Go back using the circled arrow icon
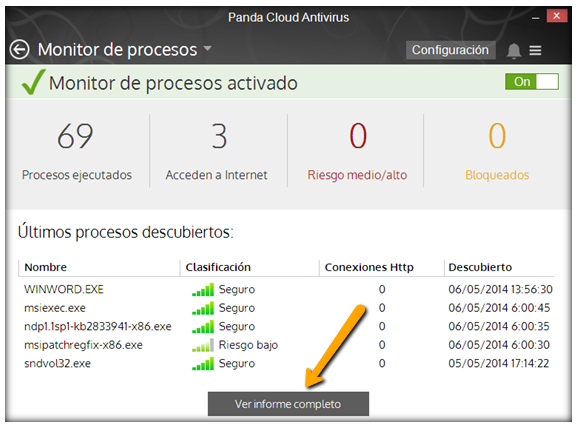576x427 pixels. pyautogui.click(x=19, y=49)
